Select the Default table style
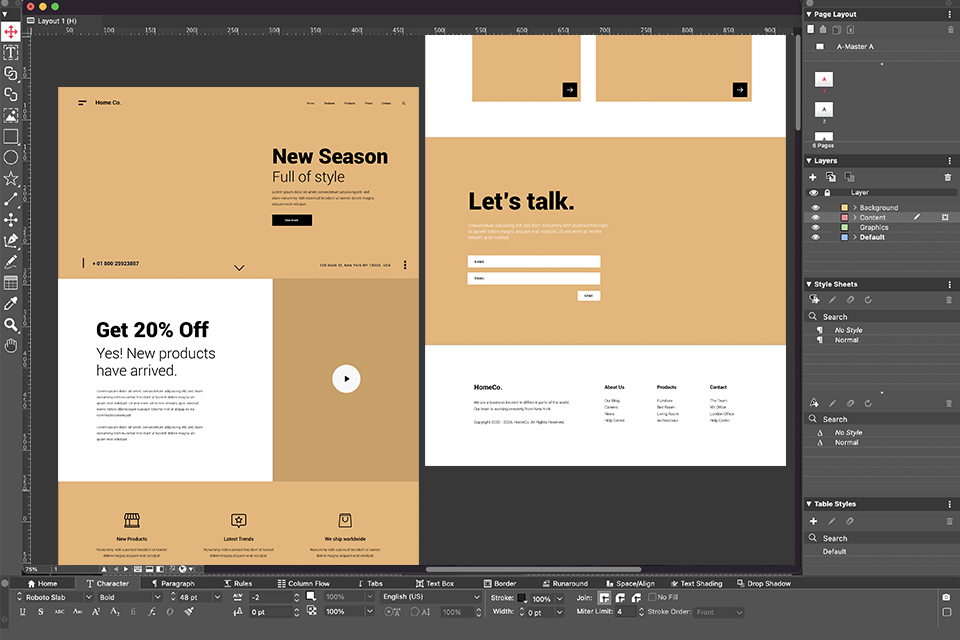 [834, 552]
